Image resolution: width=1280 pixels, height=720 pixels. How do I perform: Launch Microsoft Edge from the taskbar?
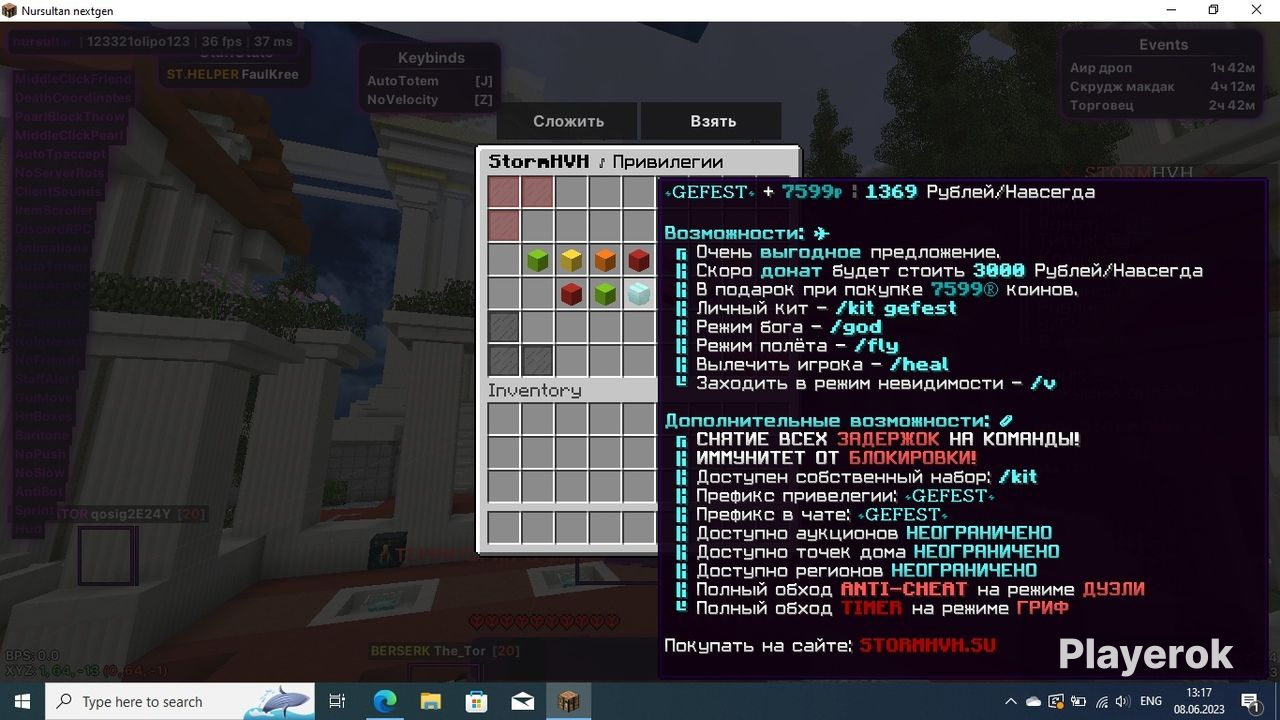tap(385, 701)
